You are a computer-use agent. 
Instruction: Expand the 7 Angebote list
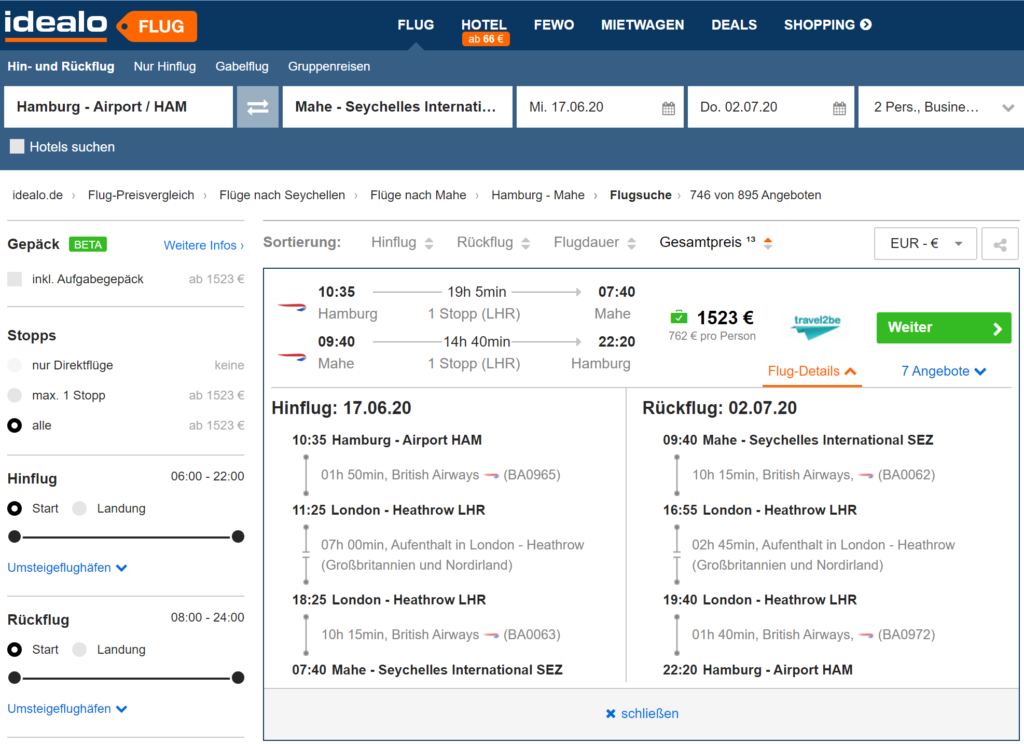pos(943,371)
